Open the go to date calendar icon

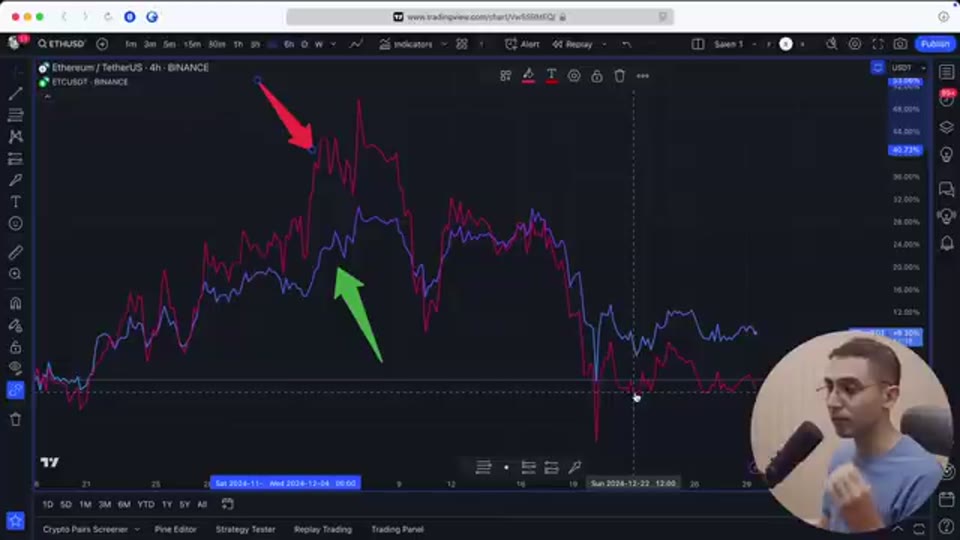[227, 504]
